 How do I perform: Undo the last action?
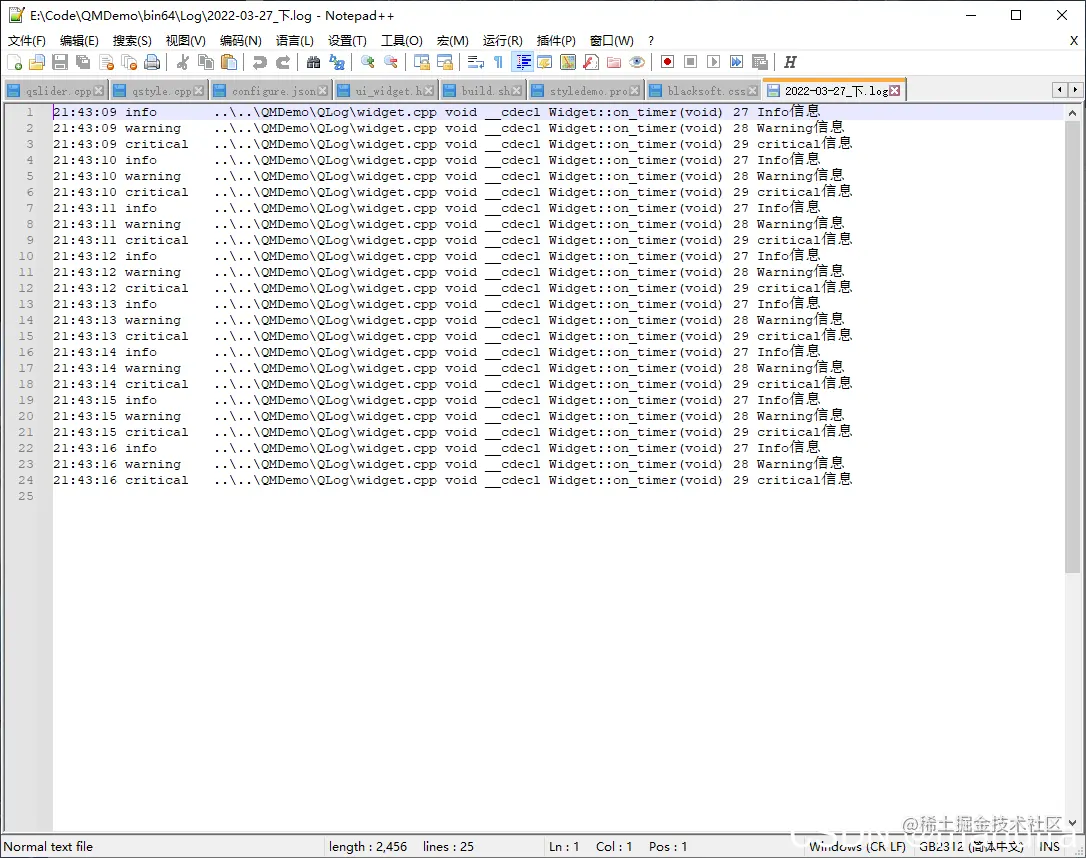[260, 62]
